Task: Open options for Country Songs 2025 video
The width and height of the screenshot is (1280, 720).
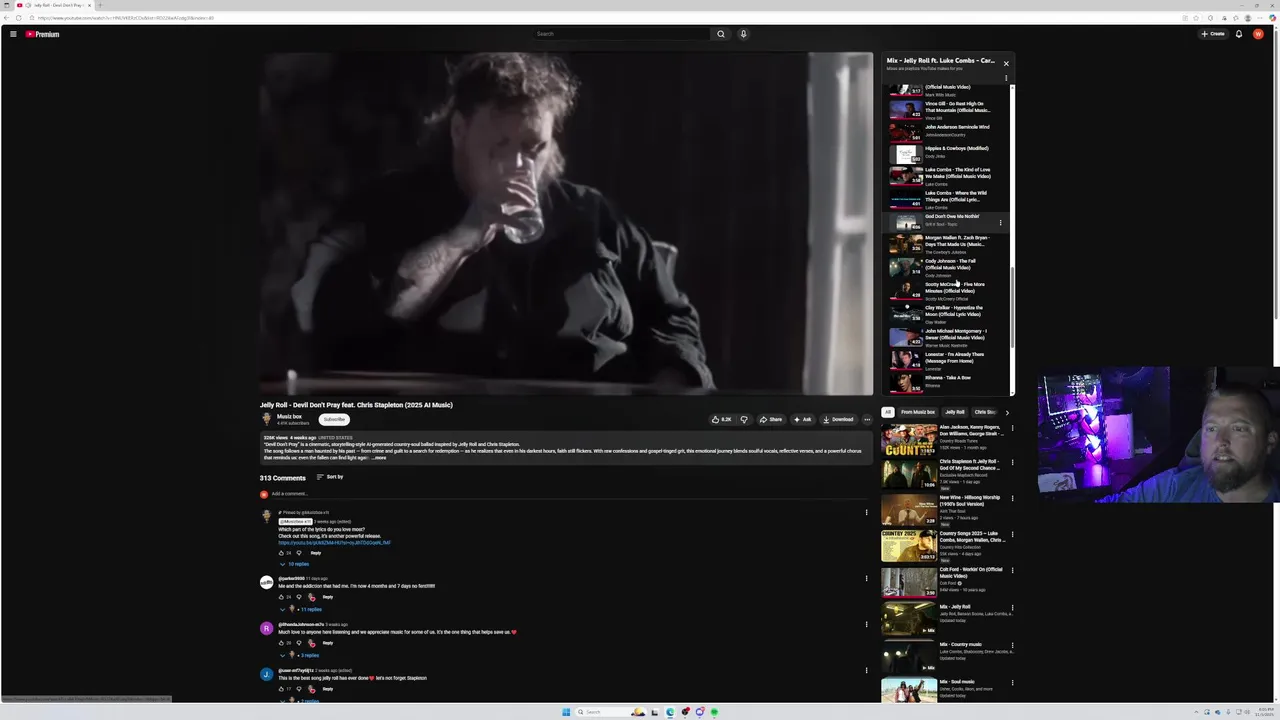Action: point(1012,535)
